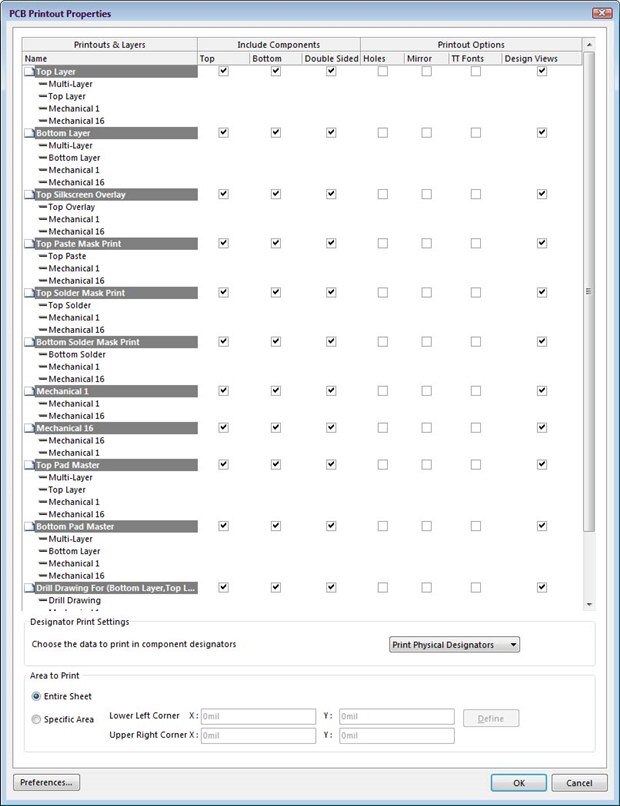Click the Lower Left Corner Y field
The image size is (620, 806).
(x=396, y=717)
